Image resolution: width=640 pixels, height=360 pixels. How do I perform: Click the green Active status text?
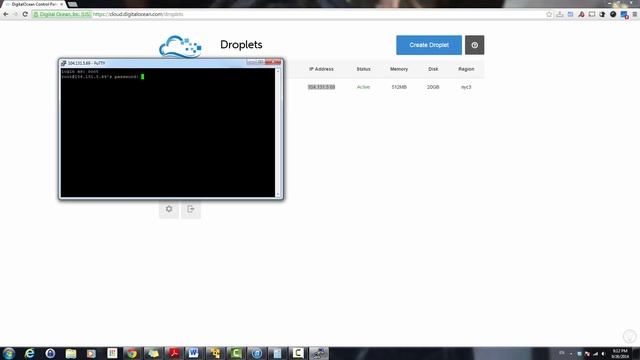[363, 87]
